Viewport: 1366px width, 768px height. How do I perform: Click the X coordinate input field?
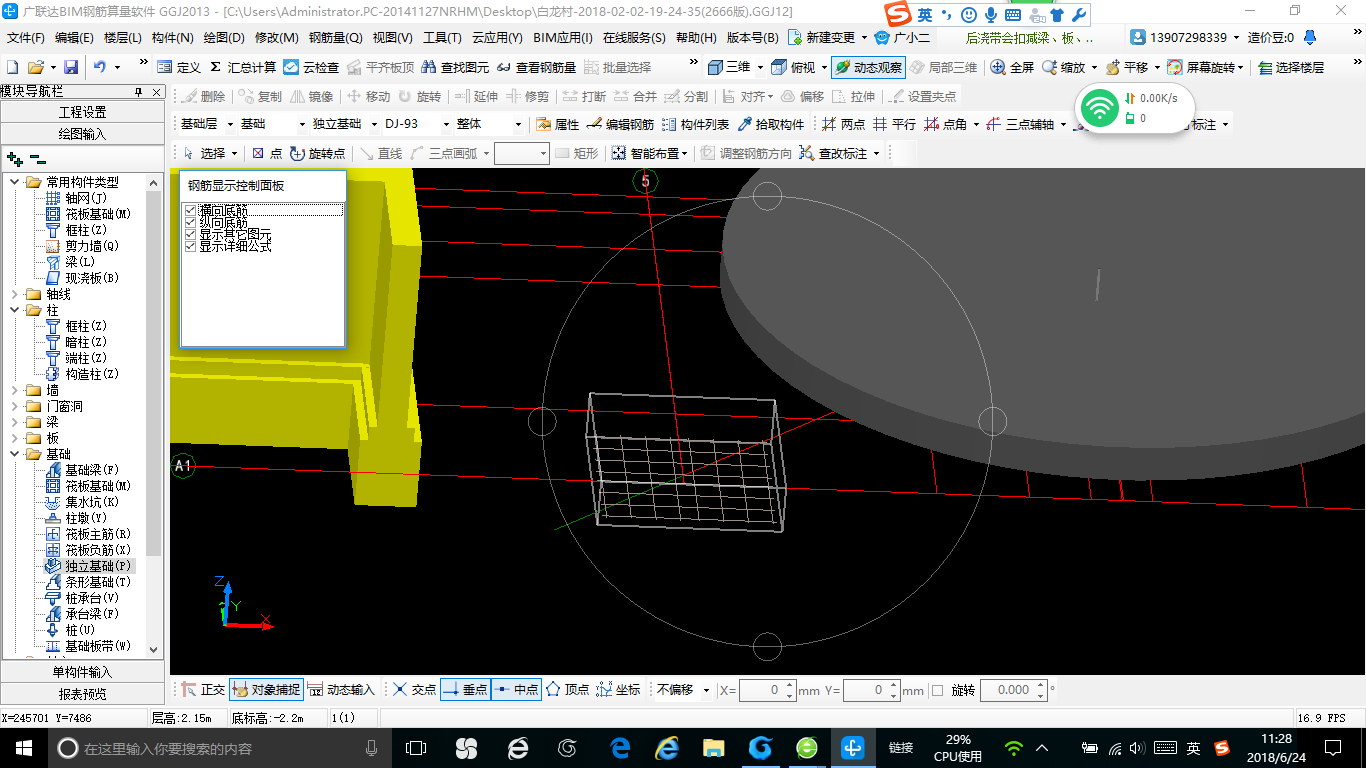click(x=760, y=690)
